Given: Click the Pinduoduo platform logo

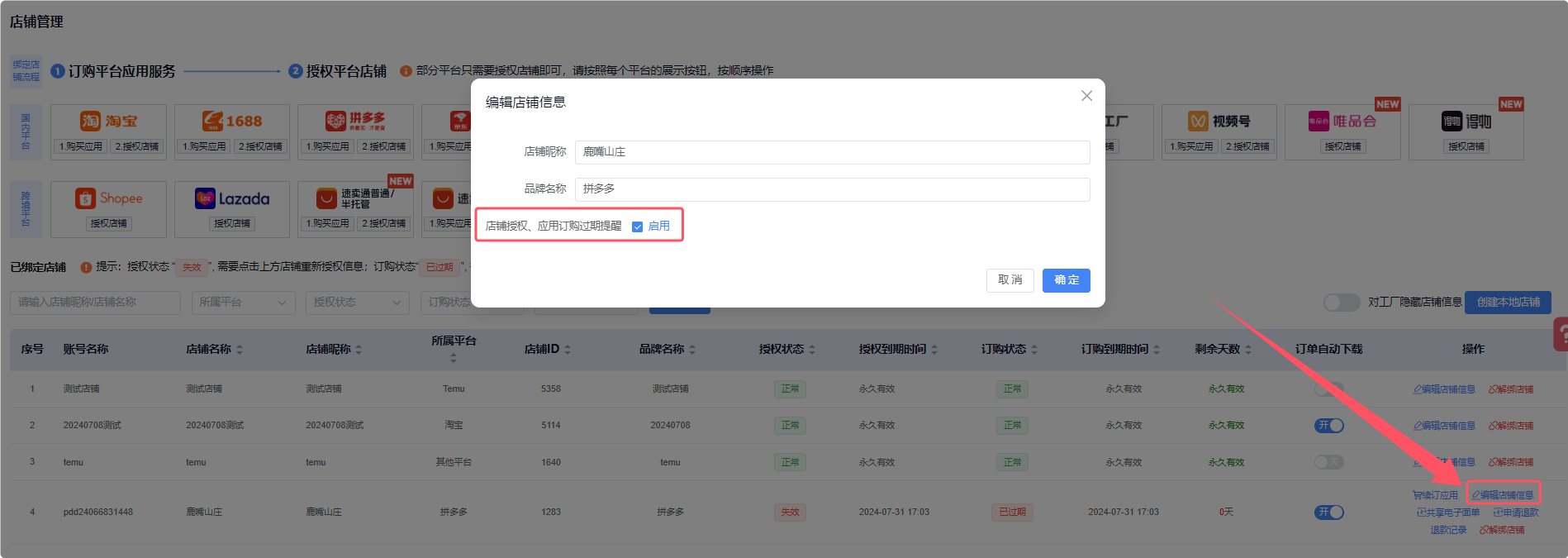Looking at the screenshot, I should [x=355, y=121].
